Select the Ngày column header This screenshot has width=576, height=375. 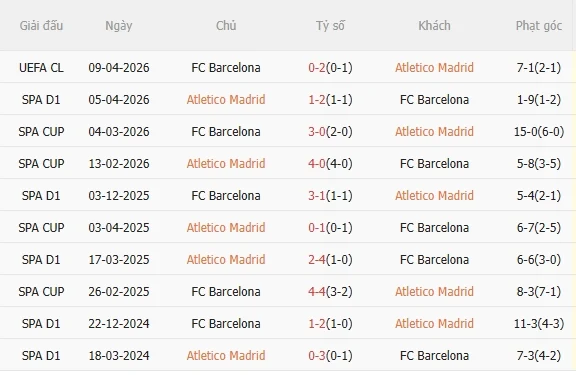point(119,26)
